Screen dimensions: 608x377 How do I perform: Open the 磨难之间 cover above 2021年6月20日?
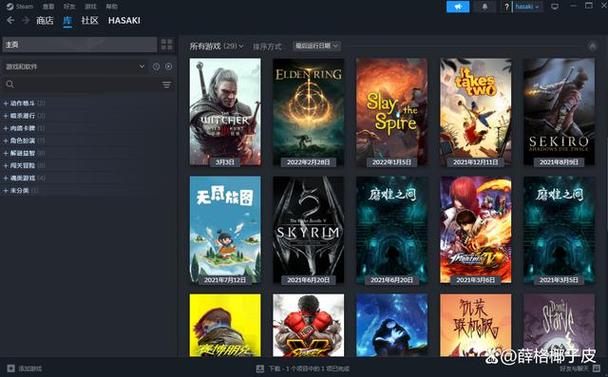click(x=392, y=230)
